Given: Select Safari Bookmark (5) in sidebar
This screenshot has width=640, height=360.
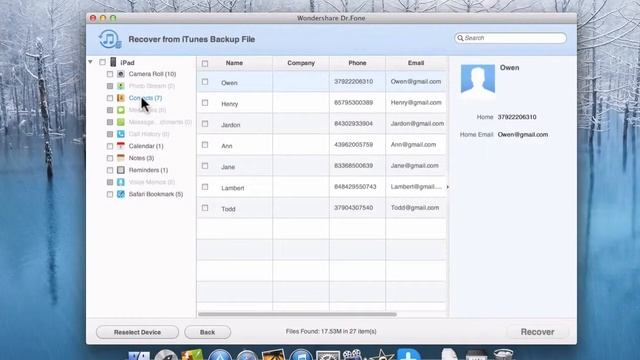Looking at the screenshot, I should coord(156,194).
